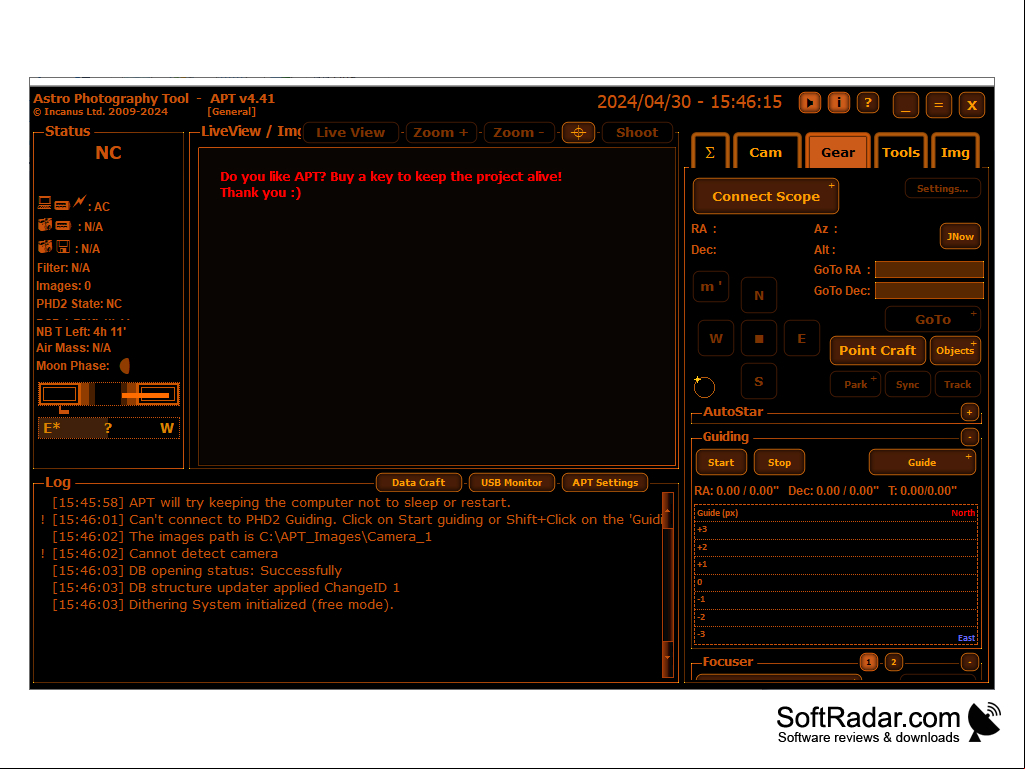Toggle the JNow epoch button
The image size is (1025, 769).
click(960, 237)
